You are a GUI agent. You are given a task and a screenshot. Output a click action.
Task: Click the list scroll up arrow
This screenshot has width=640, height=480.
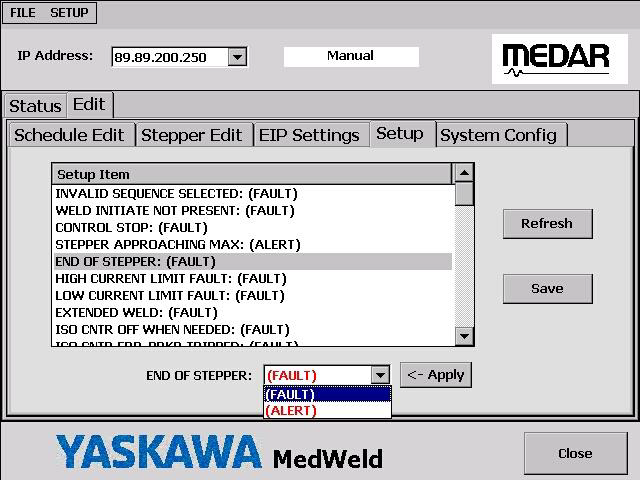point(464,173)
